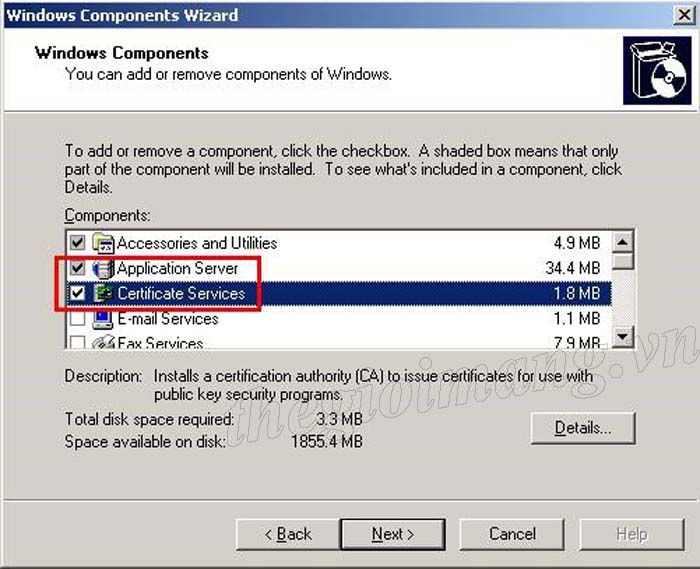700x569 pixels.
Task: Click the Application Server icon
Action: click(103, 269)
